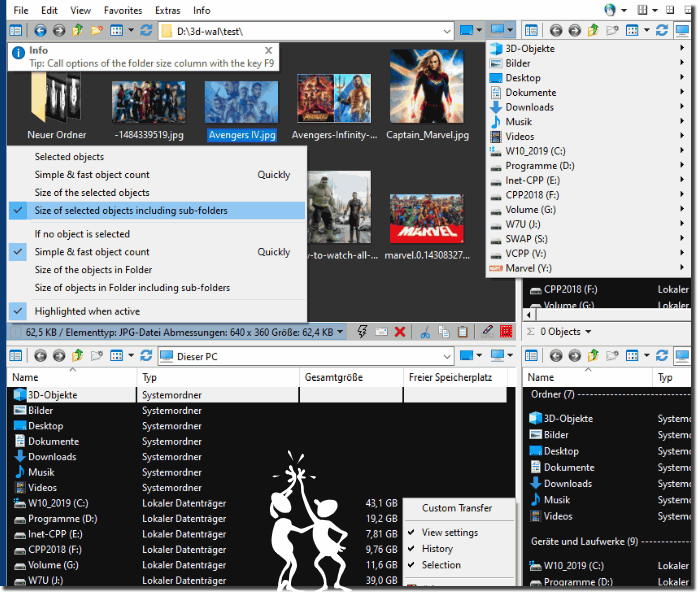The image size is (698, 593).
Task: Click the red grid icon in status bar
Action: (x=506, y=332)
